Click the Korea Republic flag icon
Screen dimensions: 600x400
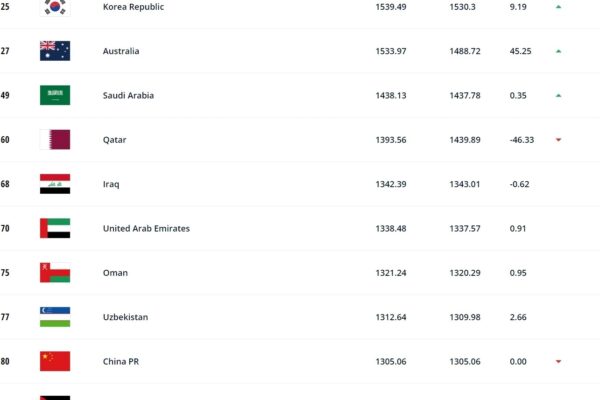point(55,8)
